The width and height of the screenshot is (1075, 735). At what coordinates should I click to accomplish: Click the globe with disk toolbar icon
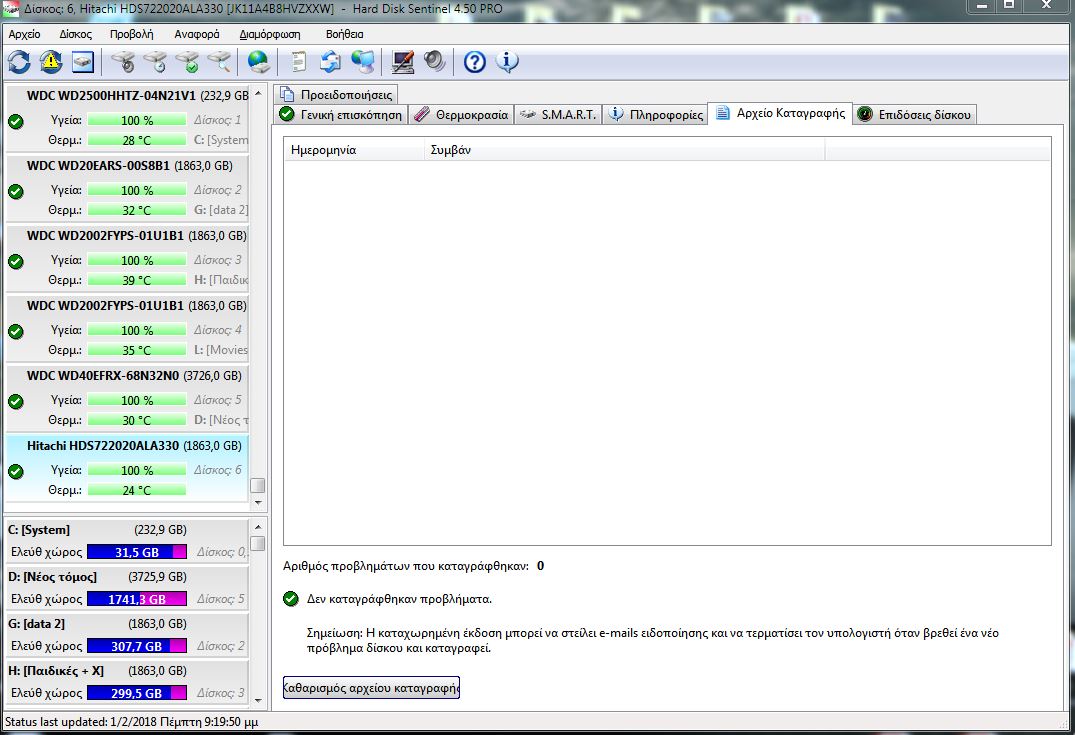coord(258,62)
